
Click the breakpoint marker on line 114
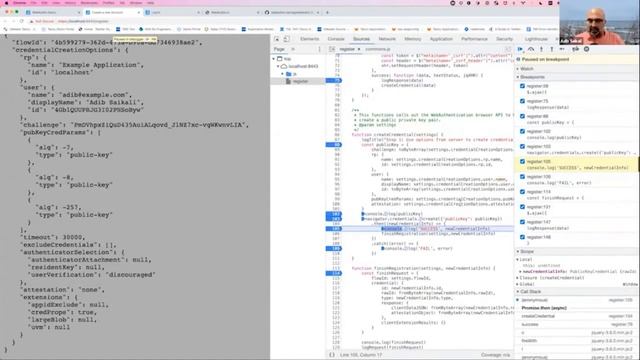(x=334, y=273)
